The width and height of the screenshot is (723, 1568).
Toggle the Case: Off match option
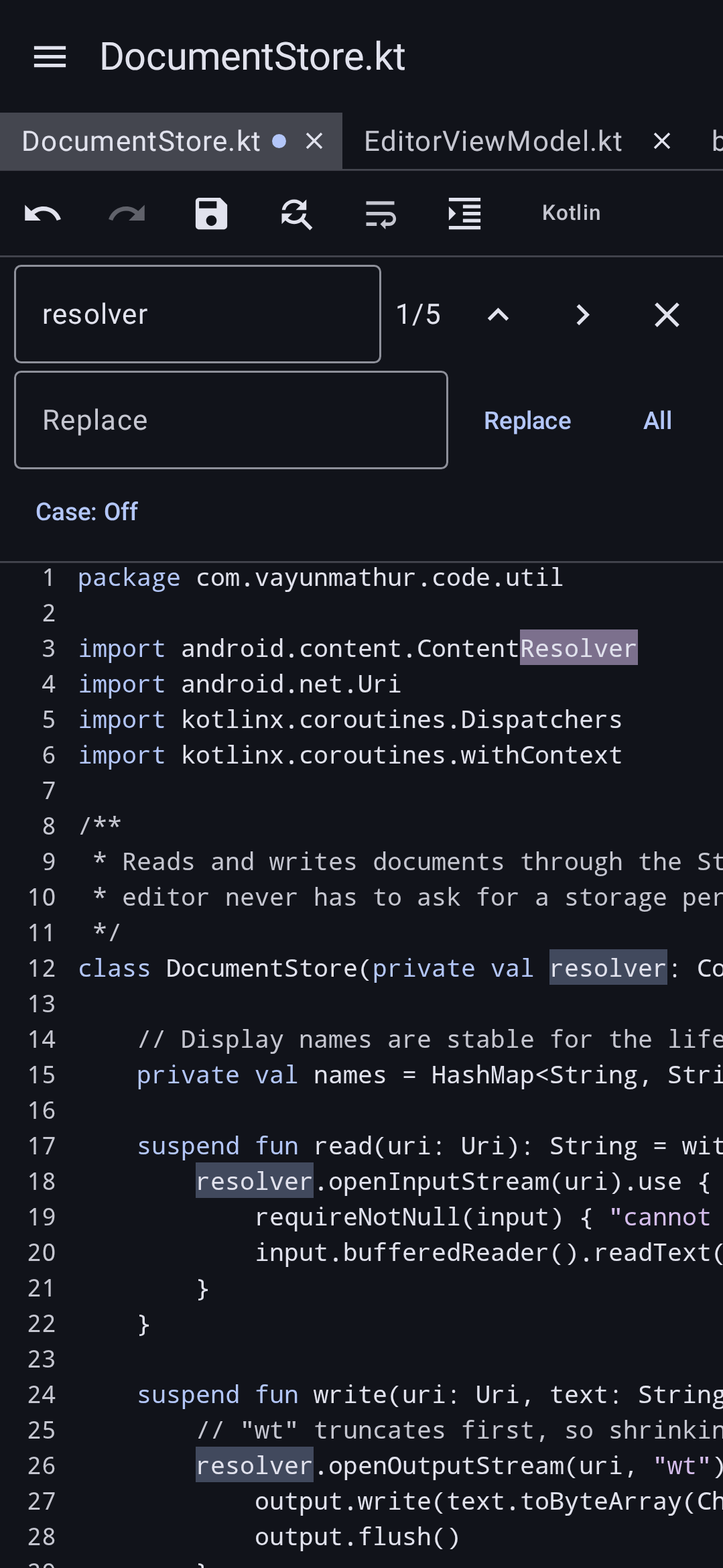pos(86,512)
